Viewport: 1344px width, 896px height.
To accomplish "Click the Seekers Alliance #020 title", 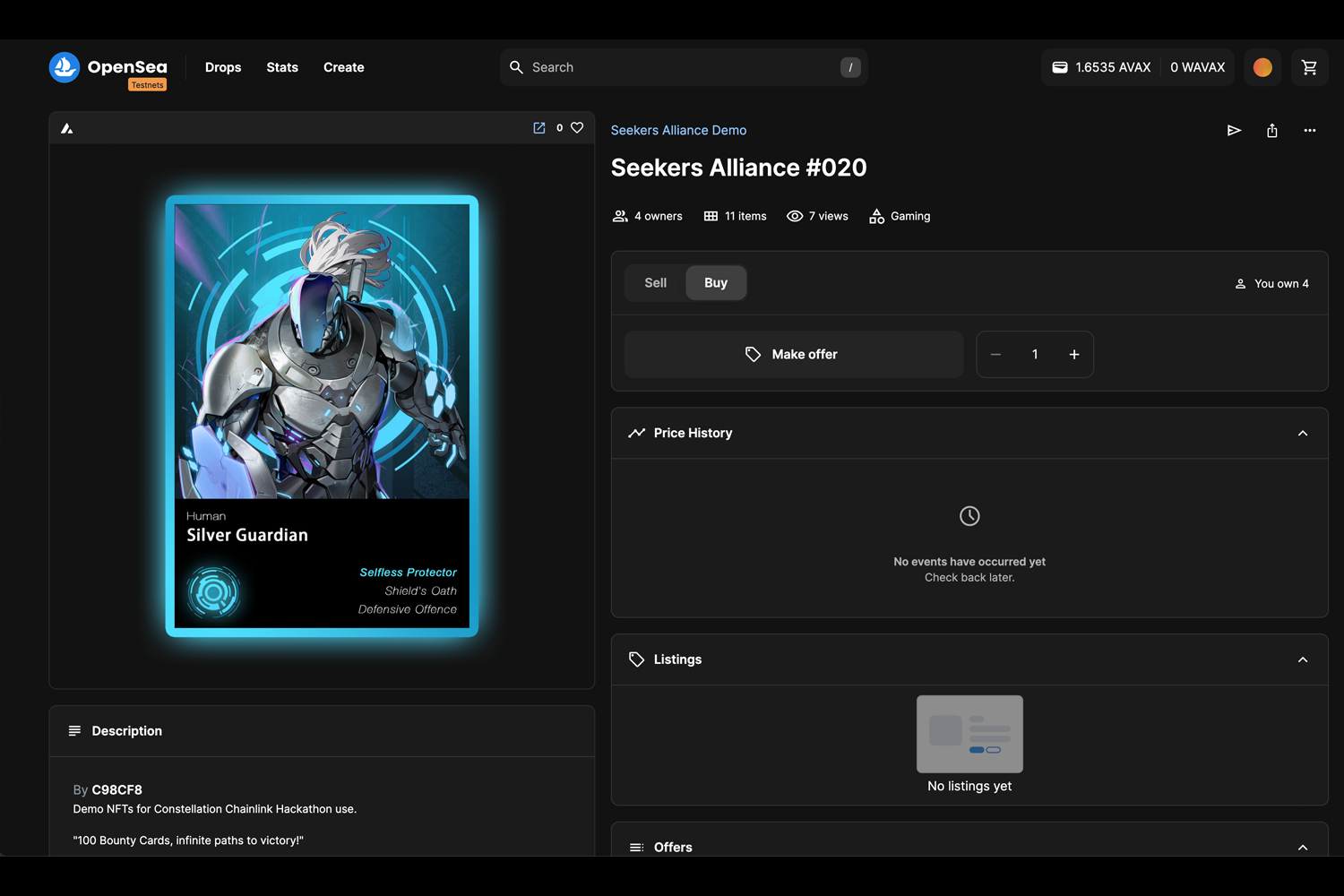I will point(739,168).
